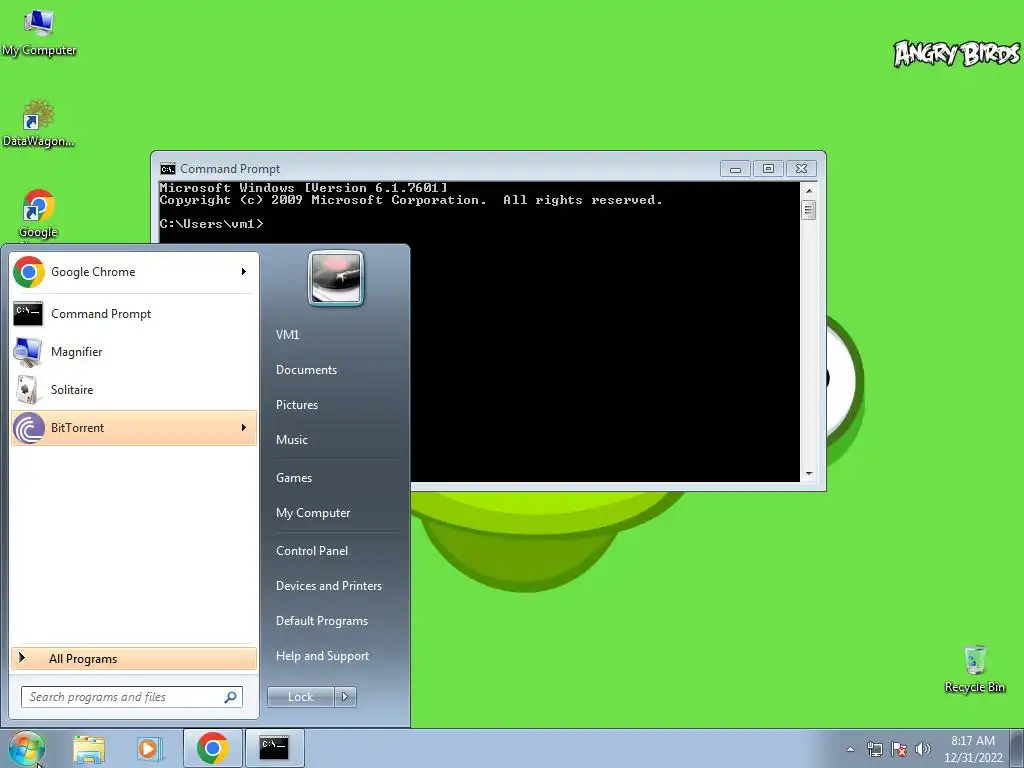This screenshot has height=768, width=1024.
Task: Open Help and Support
Action: click(x=322, y=656)
